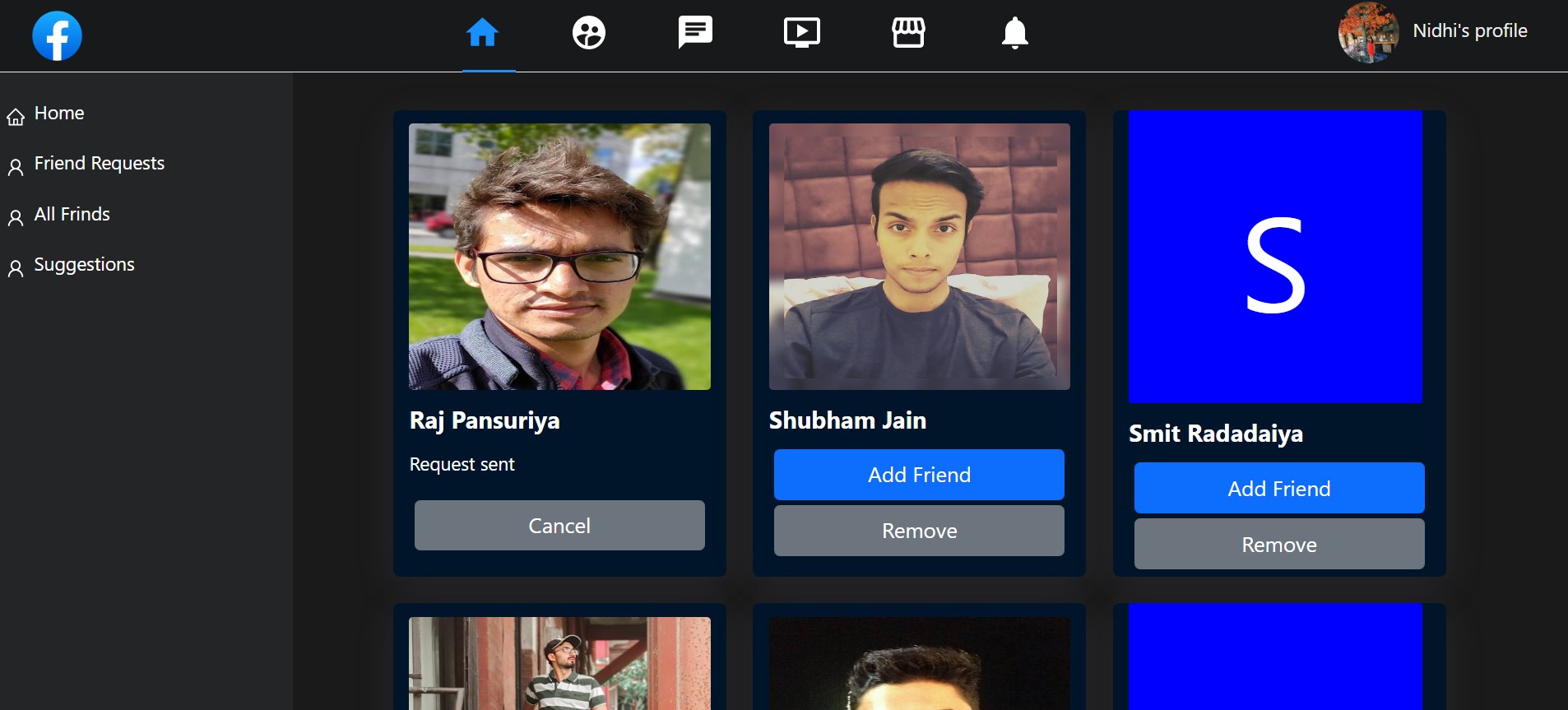Open Smit Radadaiya's blue S avatar
This screenshot has width=1568, height=710.
pos(1275,257)
